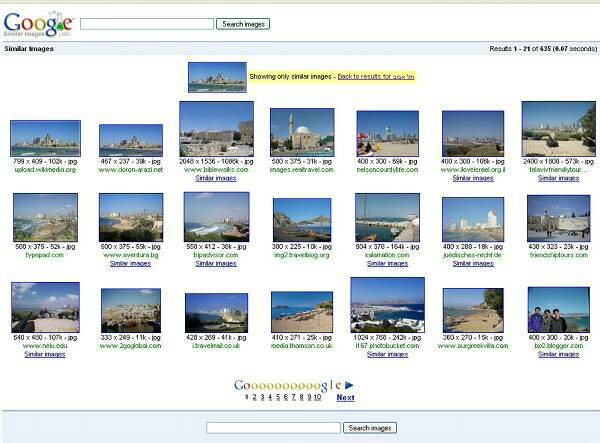600x443 pixels.
Task: Open the typepad.com coastline thumbnail
Action: 45,217
